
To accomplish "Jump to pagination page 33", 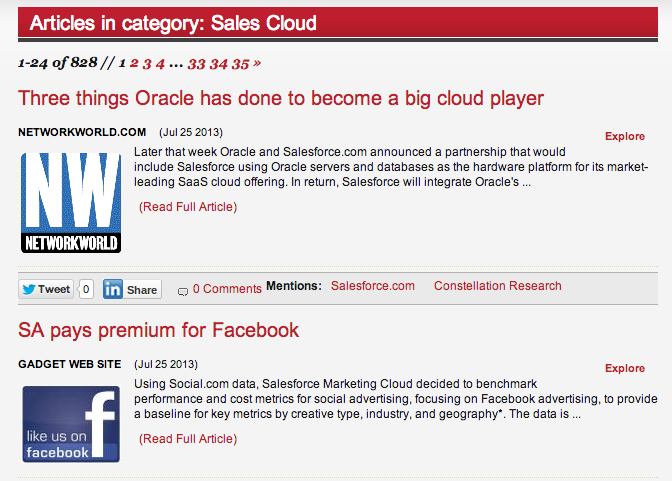I will coord(196,64).
